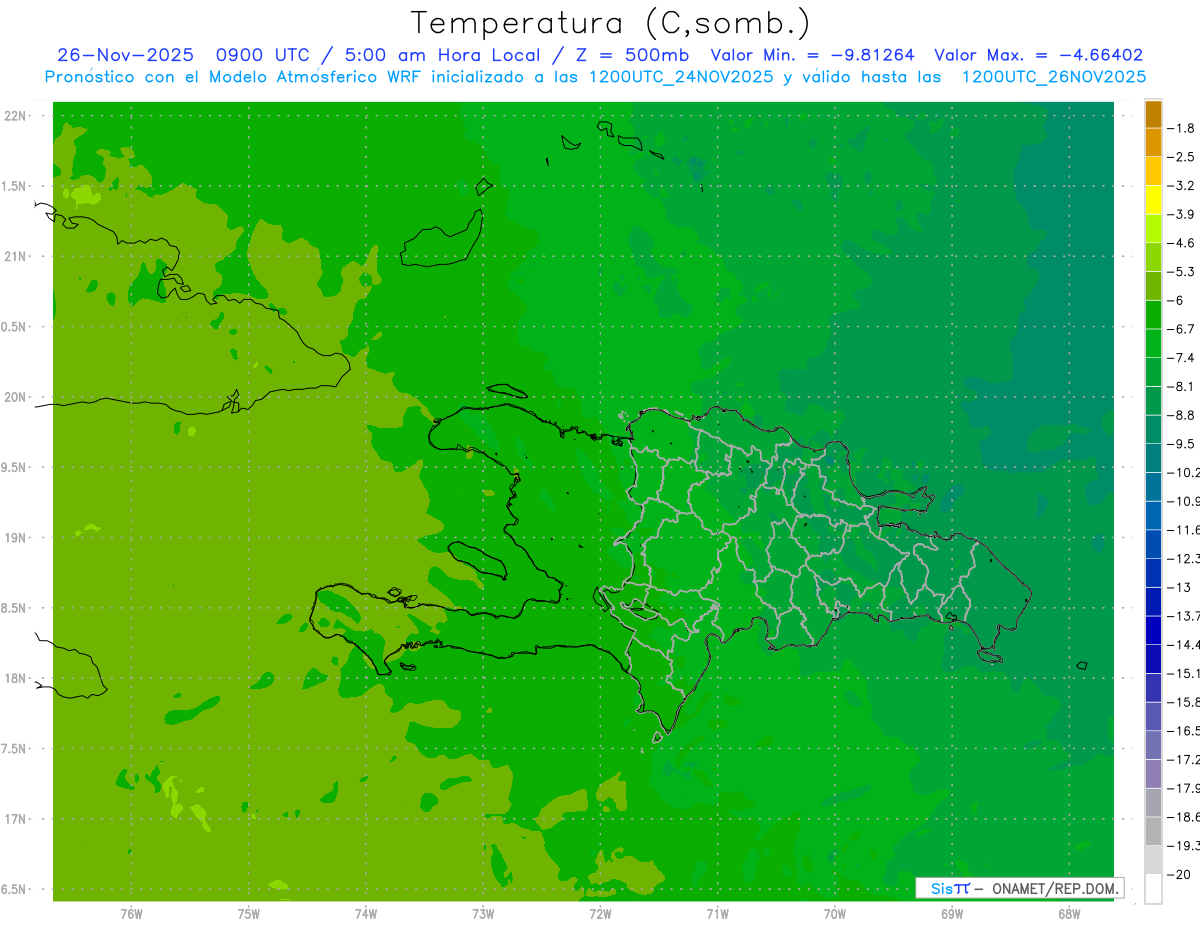Viewport: 1200px width, 927px height.
Task: Click the "75W" longitude label
Action: [x=249, y=914]
